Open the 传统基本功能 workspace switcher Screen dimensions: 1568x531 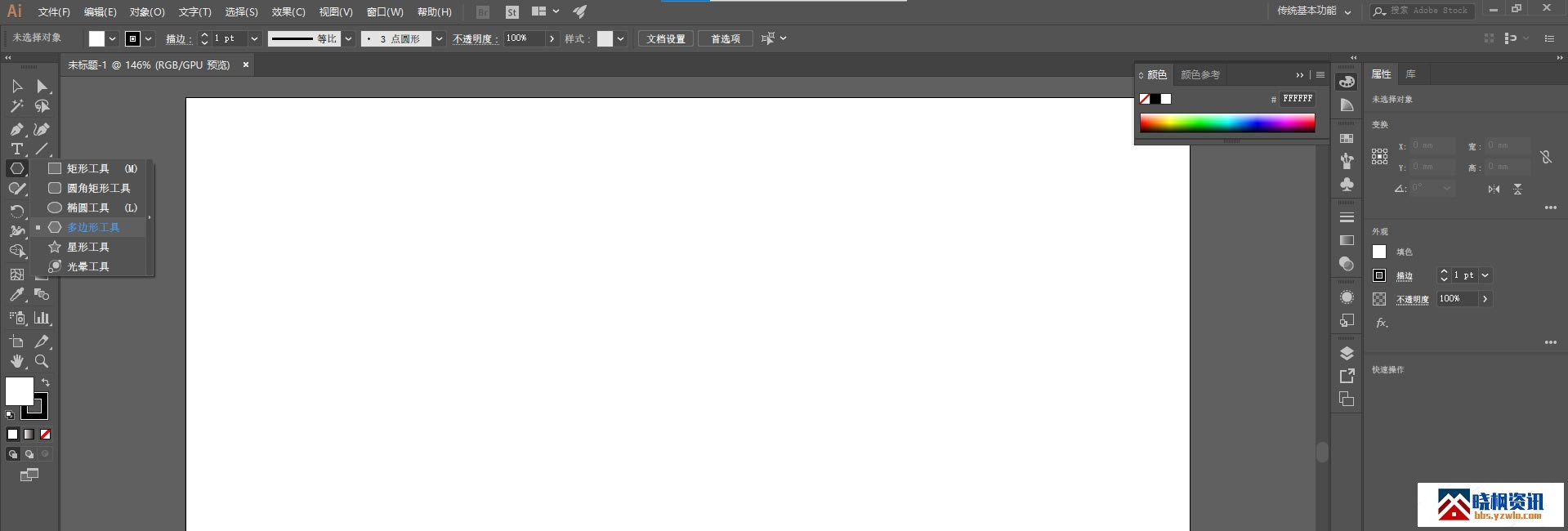coord(1314,11)
